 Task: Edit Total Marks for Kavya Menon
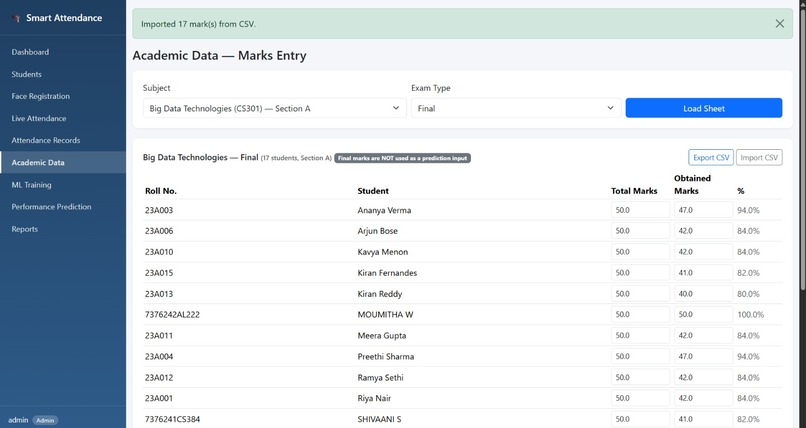[640, 252]
